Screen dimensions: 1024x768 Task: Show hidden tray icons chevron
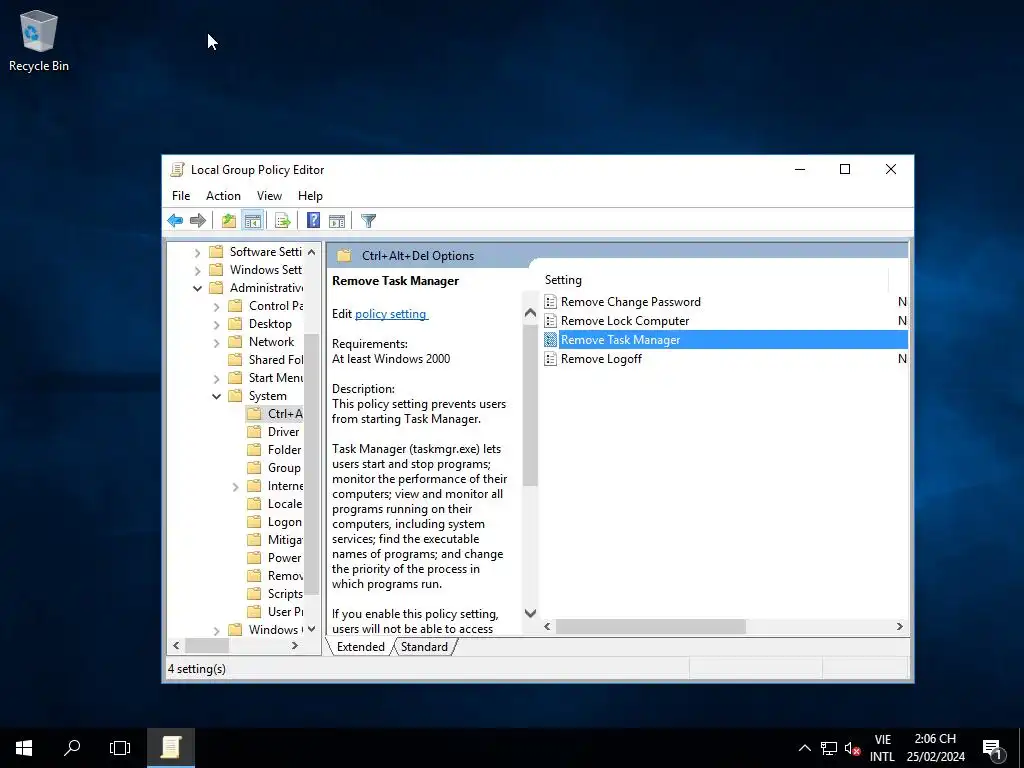click(x=805, y=748)
